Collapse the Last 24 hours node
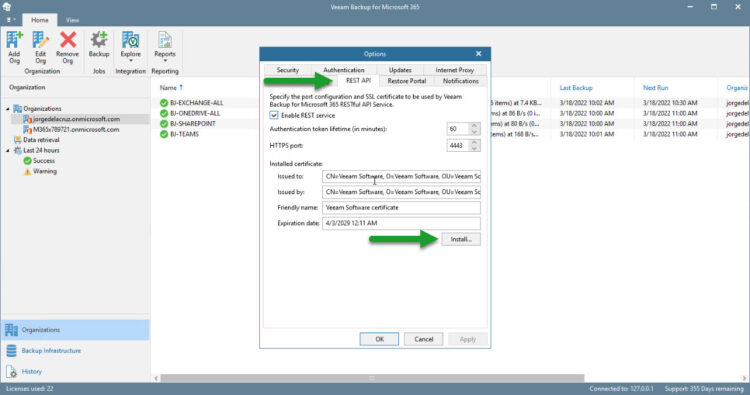 click(x=8, y=151)
